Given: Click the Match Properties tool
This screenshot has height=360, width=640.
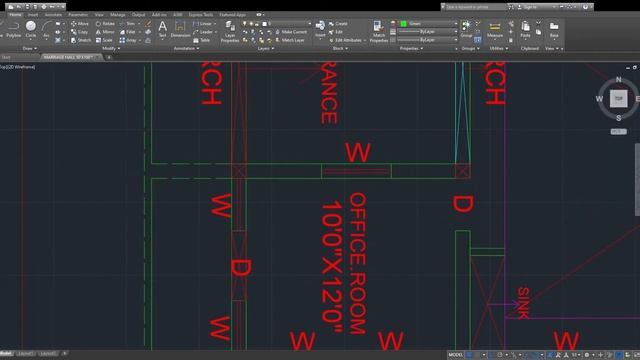Looking at the screenshot, I should coord(378,32).
